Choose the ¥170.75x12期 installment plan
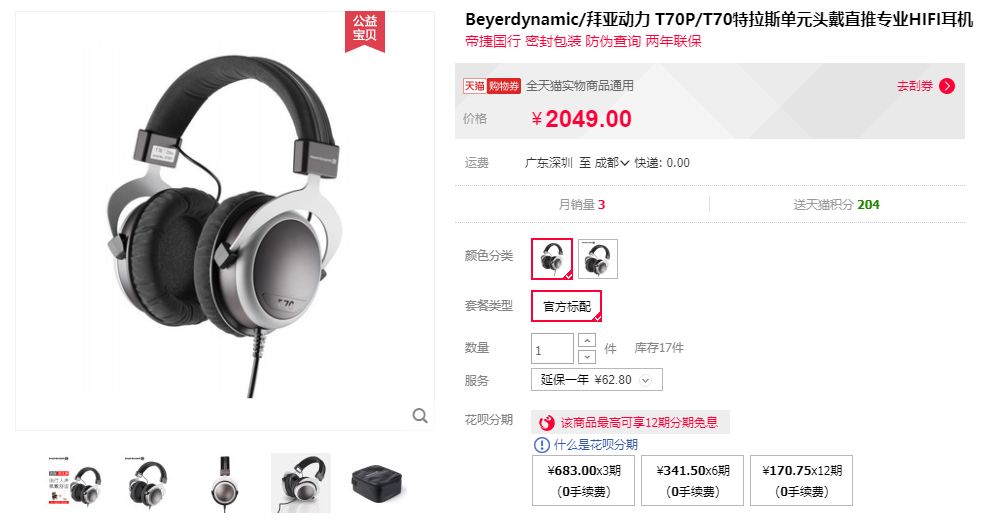Screen dimensions: 982x528 click(802, 480)
